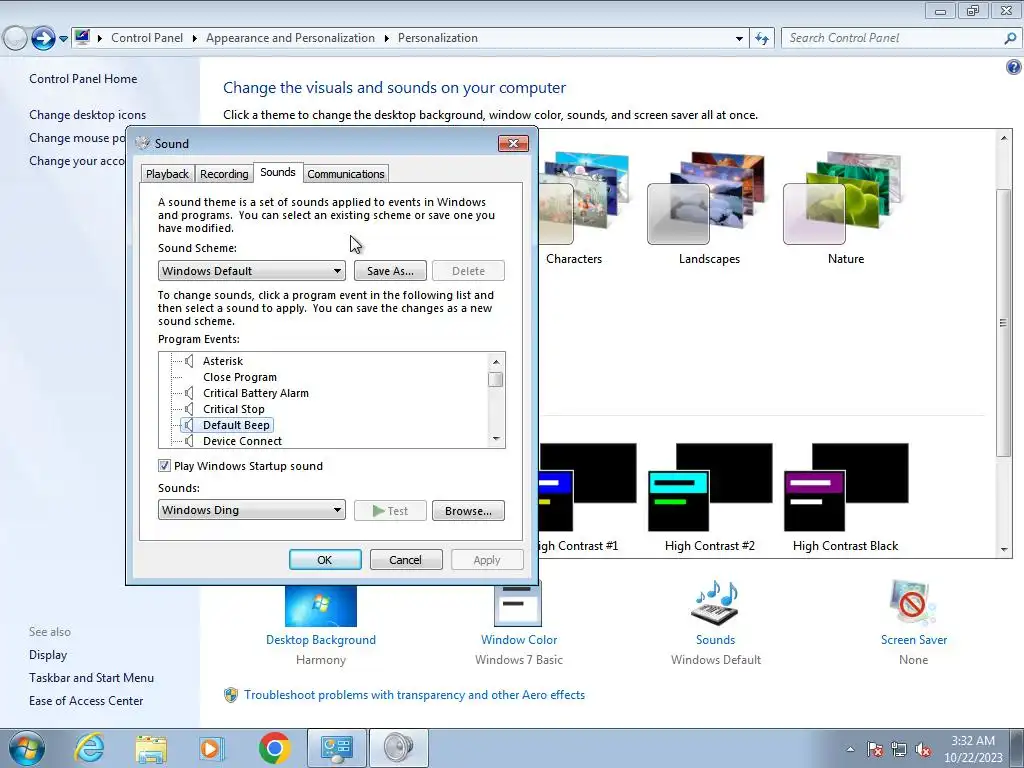Viewport: 1024px width, 768px height.
Task: Open Troubleshoot problems with transparency link
Action: pos(414,695)
